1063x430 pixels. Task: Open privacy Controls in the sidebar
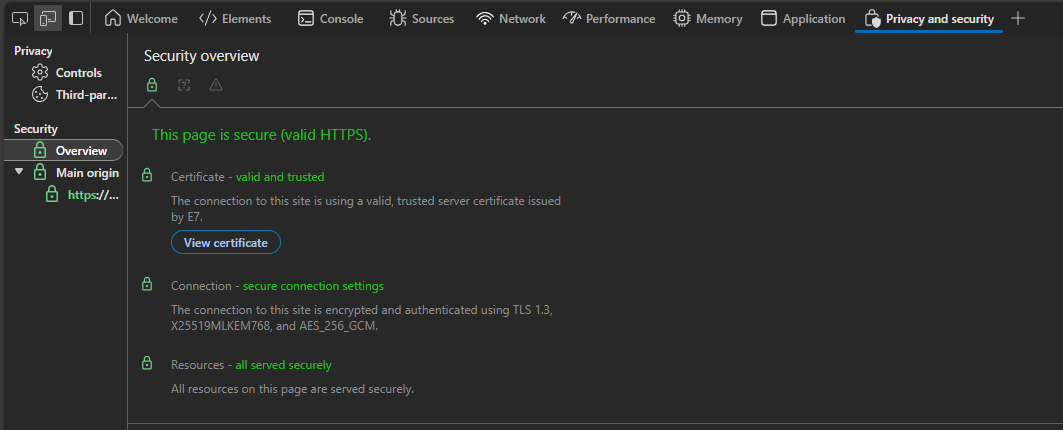tap(78, 73)
